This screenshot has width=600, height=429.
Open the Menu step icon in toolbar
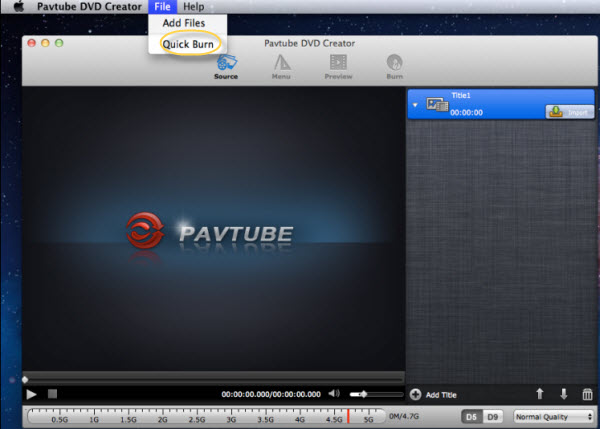click(281, 67)
